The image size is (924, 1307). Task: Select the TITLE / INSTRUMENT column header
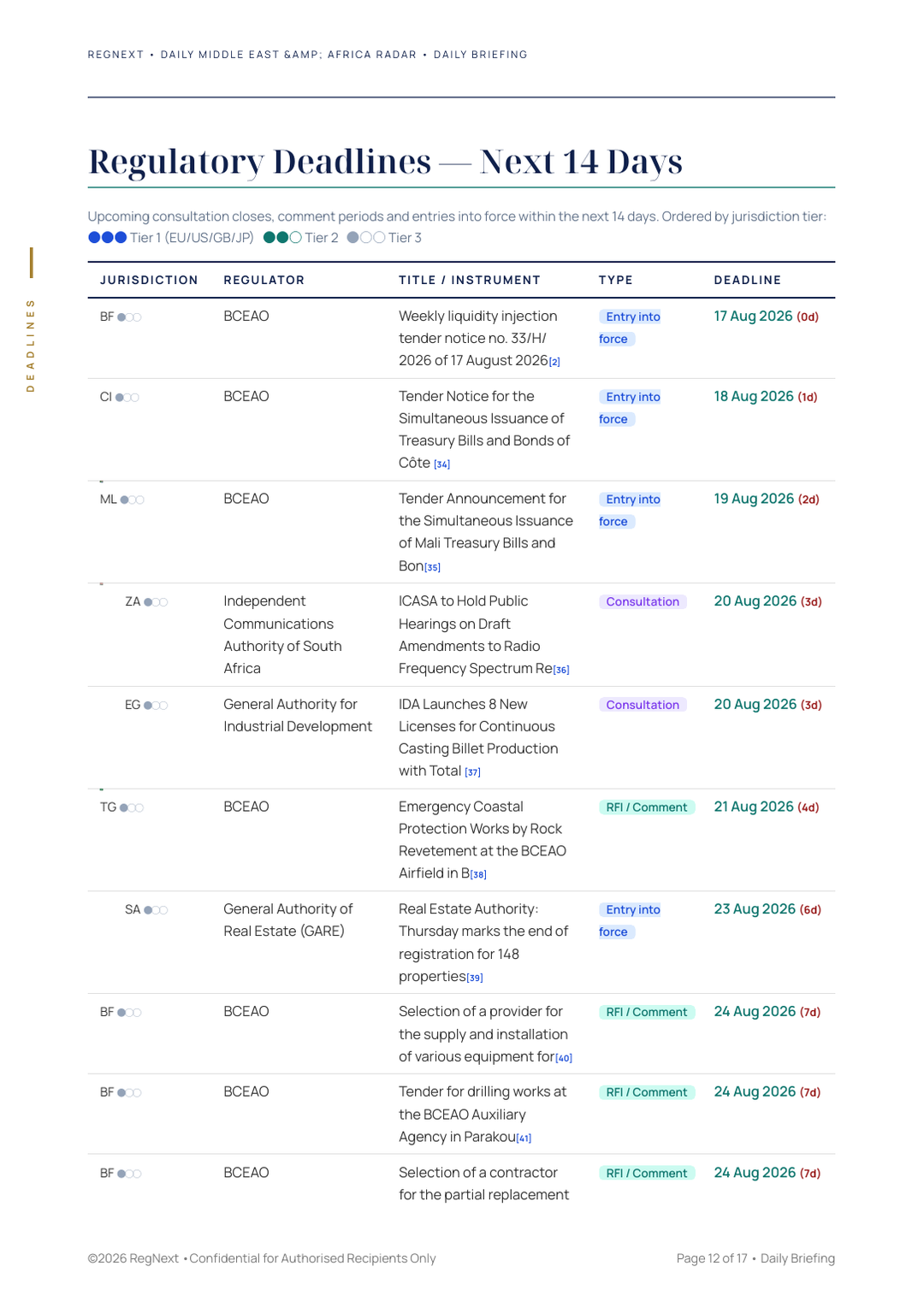(x=470, y=281)
